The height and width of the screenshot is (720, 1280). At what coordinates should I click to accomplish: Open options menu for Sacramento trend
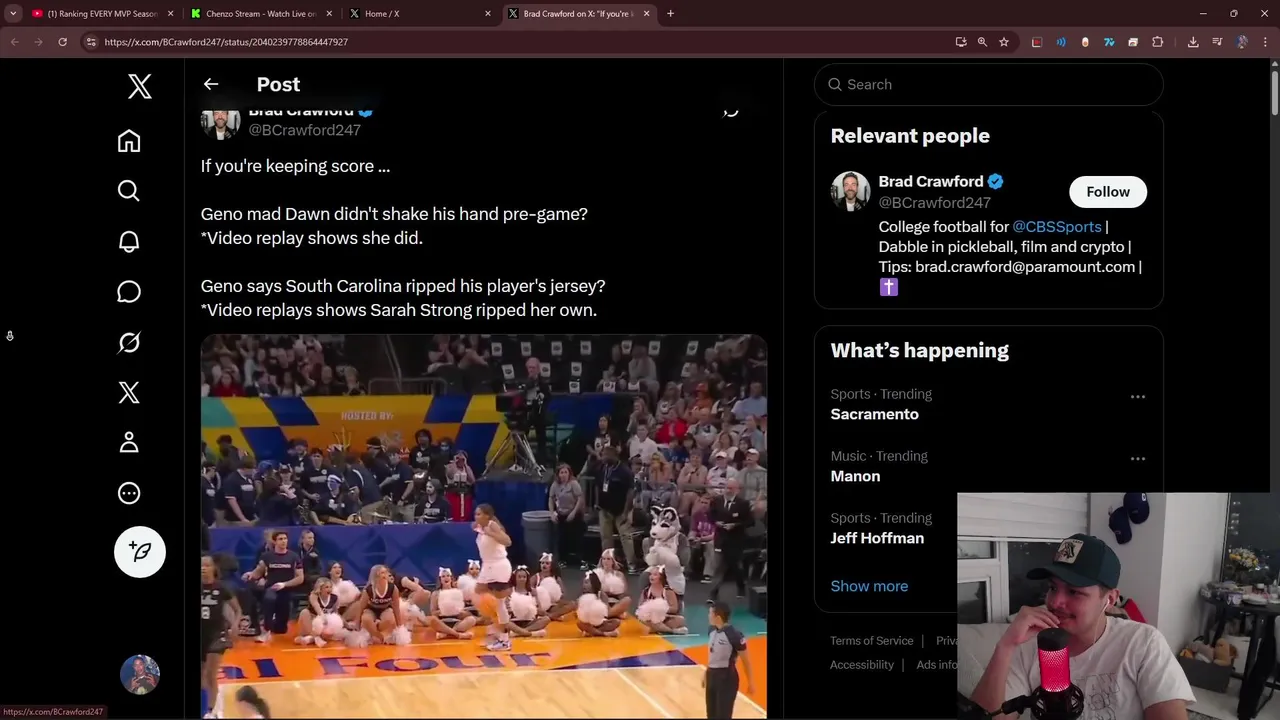pos(1138,397)
